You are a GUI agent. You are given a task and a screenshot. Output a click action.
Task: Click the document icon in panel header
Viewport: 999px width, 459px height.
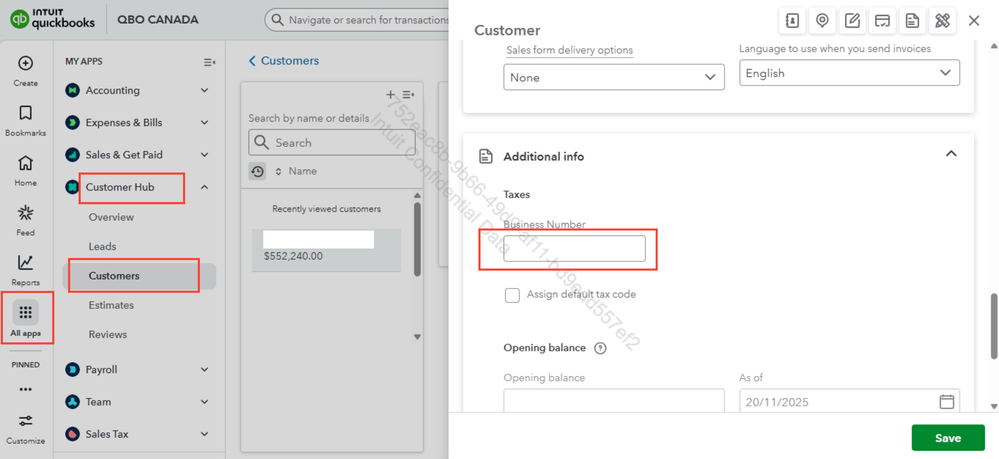912,20
